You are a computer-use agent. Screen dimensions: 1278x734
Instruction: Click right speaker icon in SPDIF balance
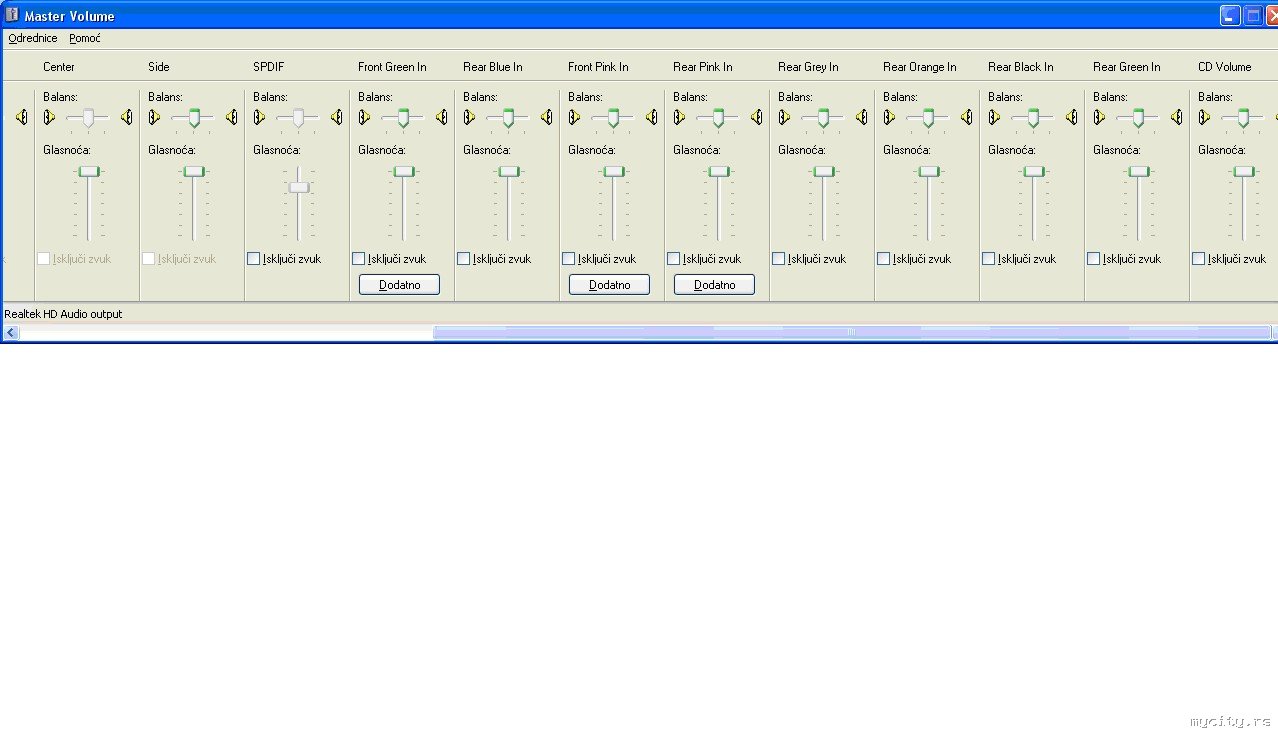pyautogui.click(x=336, y=117)
